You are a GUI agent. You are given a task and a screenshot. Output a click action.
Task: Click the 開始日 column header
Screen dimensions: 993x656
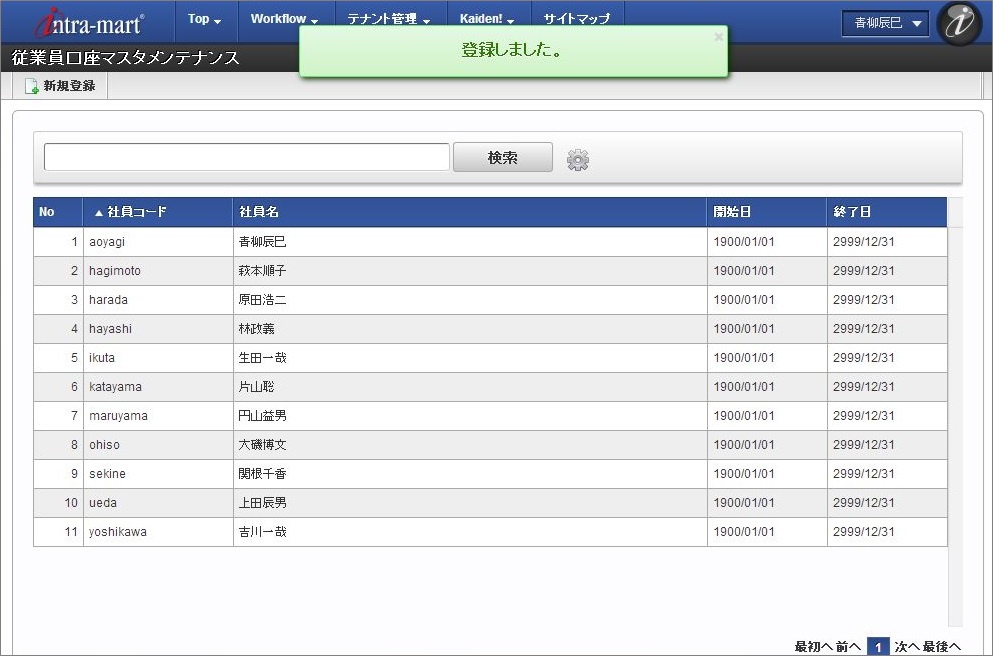(766, 212)
